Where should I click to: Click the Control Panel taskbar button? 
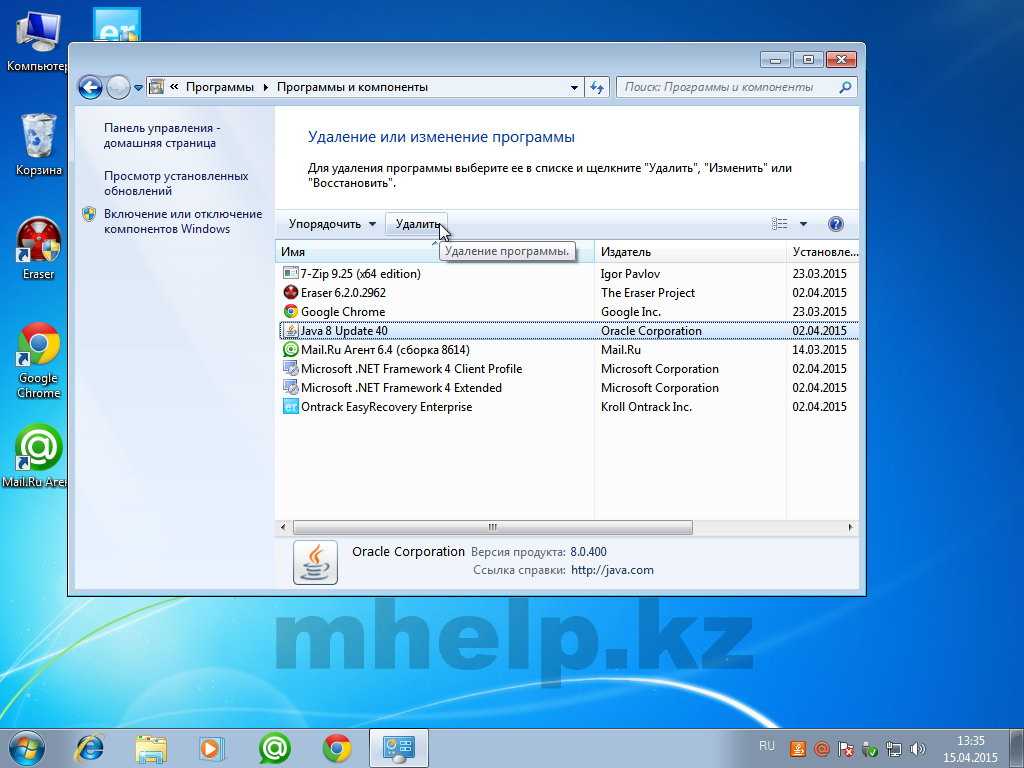(398, 748)
